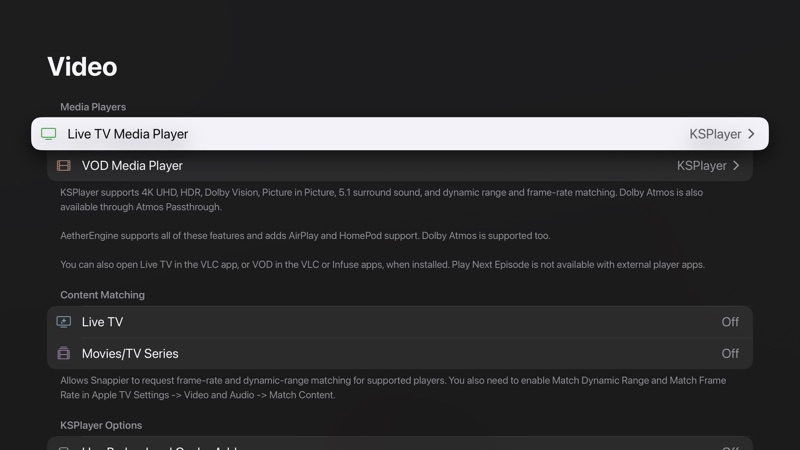The height and width of the screenshot is (450, 800).
Task: Toggle Movies/TV Series content matching Off value
Action: 730,354
